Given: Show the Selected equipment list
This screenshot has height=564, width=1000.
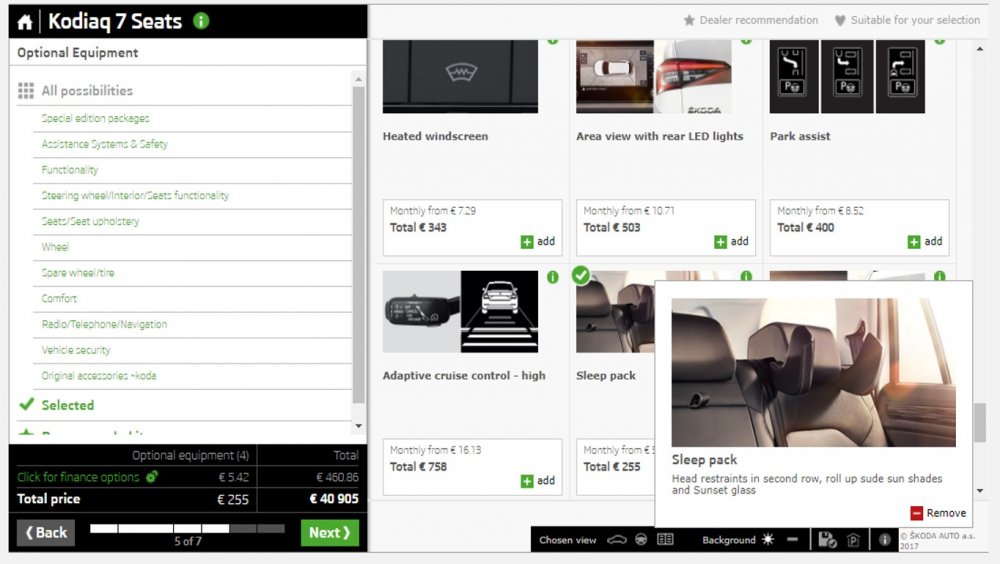Looking at the screenshot, I should tap(68, 405).
